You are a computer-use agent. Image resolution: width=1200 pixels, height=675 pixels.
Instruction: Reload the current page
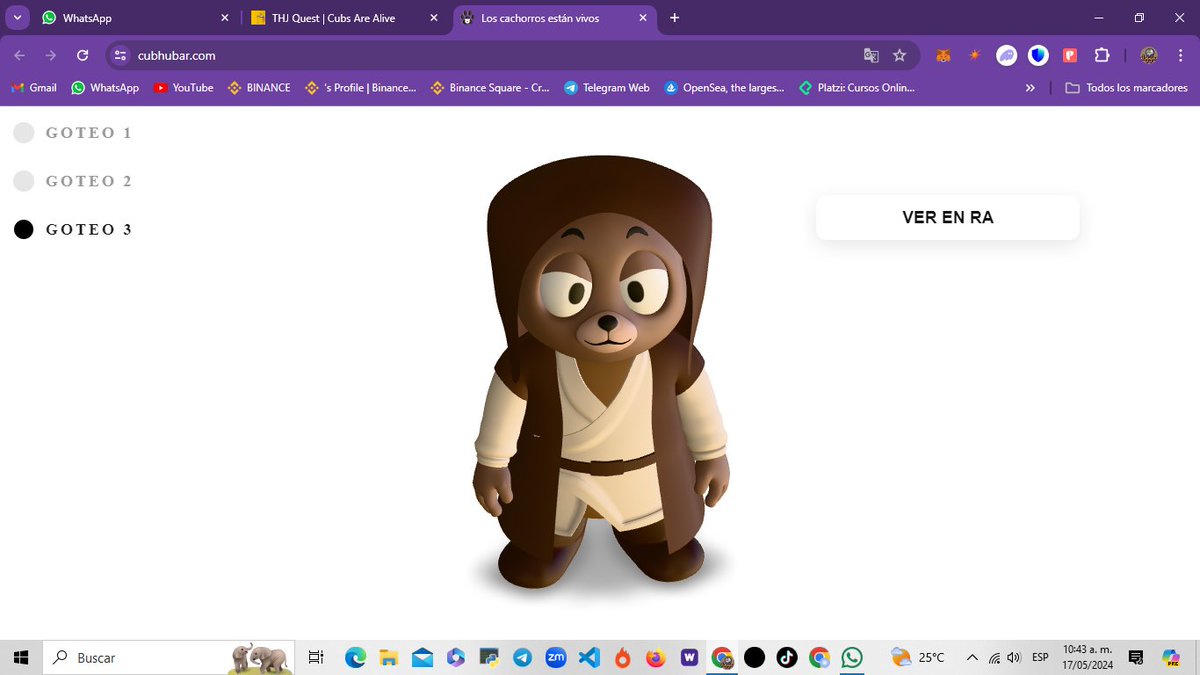[x=83, y=56]
